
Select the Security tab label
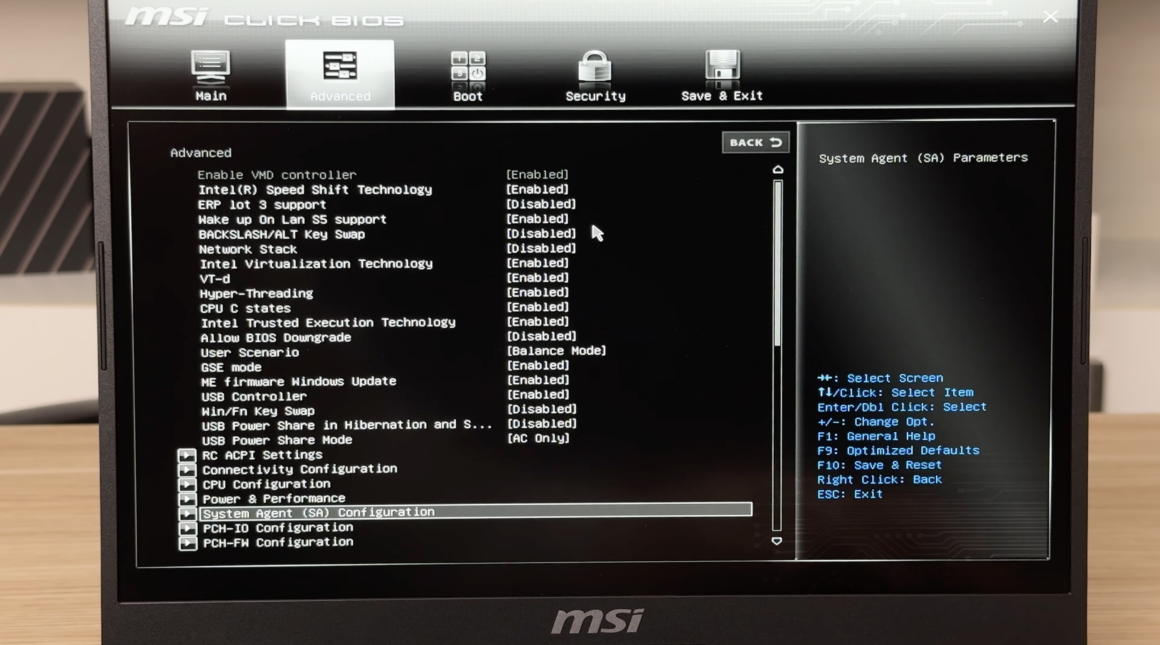click(x=596, y=96)
